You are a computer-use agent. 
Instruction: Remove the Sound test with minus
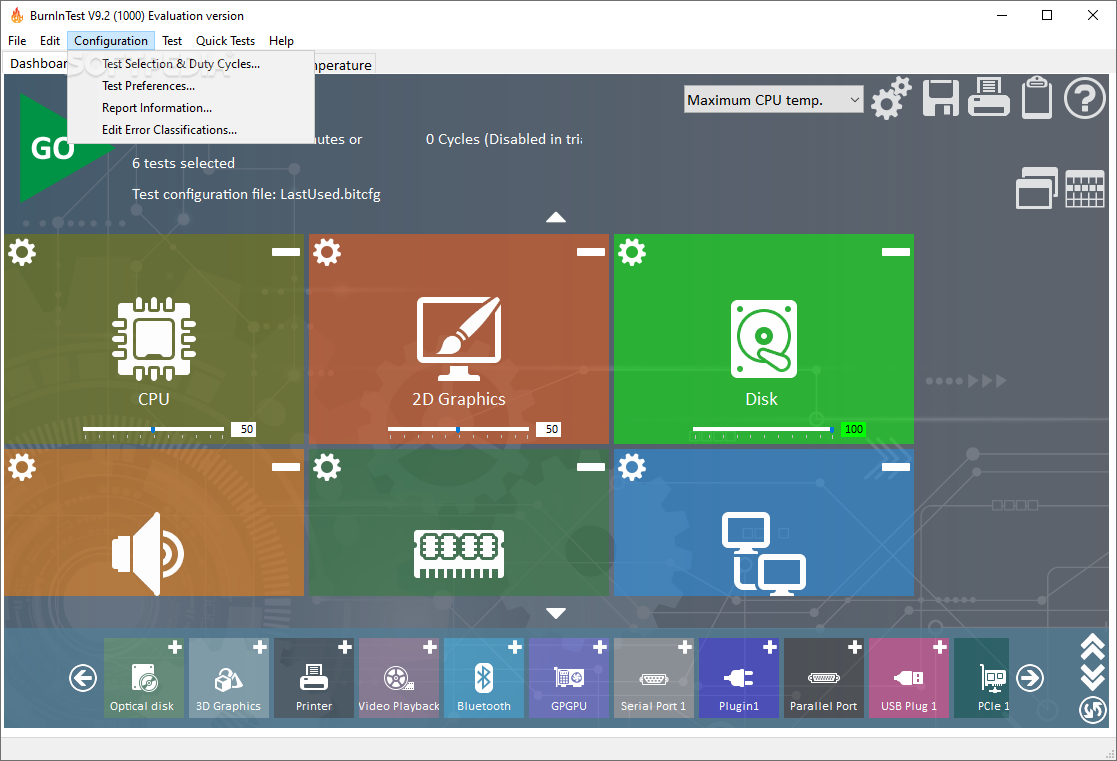point(286,467)
